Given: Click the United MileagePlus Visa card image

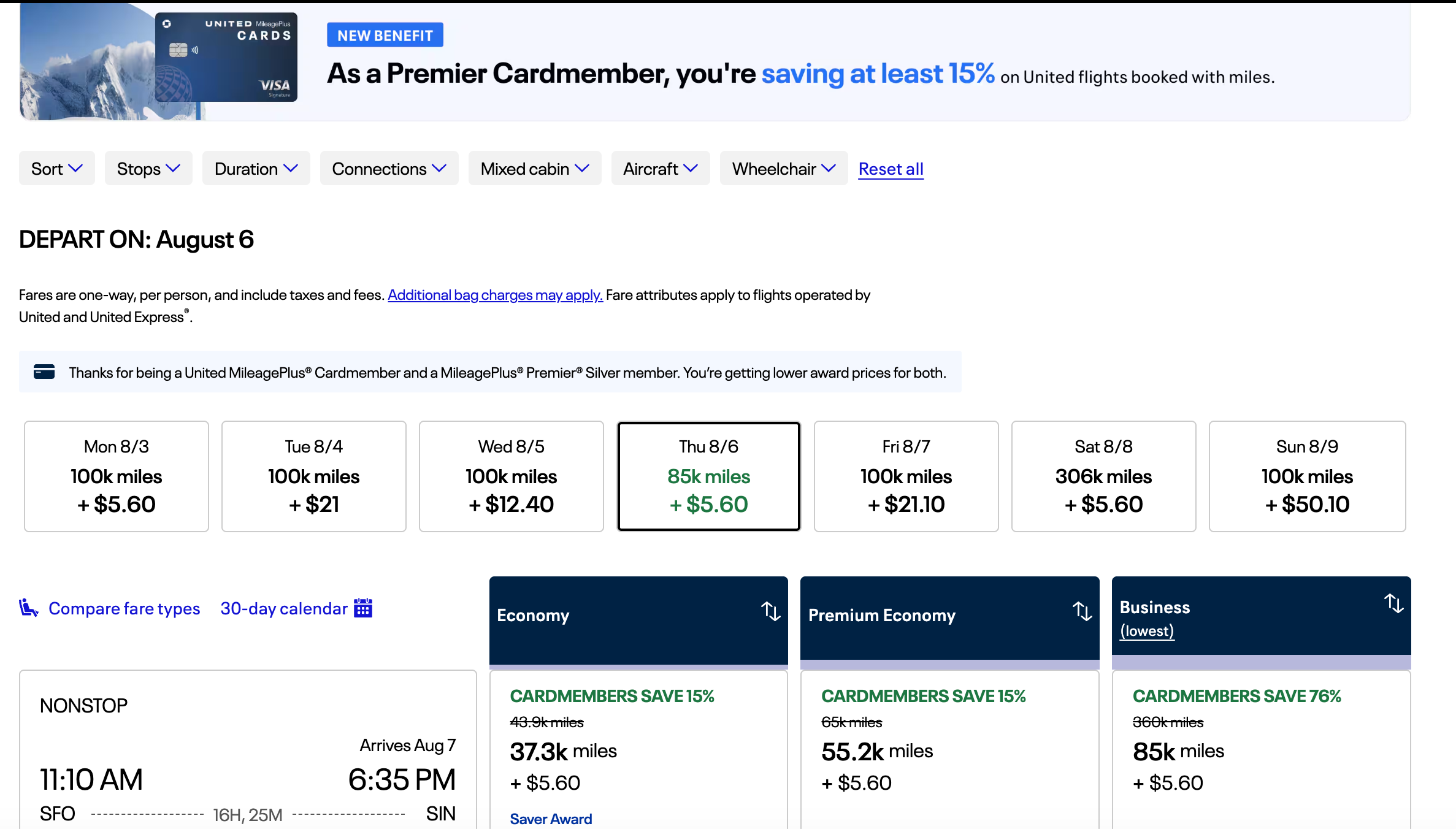Looking at the screenshot, I should 226,57.
